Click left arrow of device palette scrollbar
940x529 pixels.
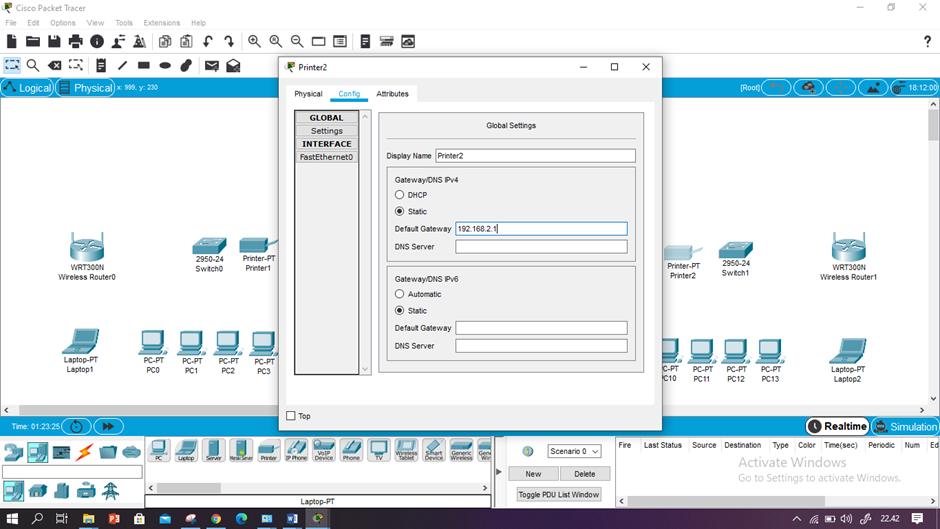[x=150, y=488]
